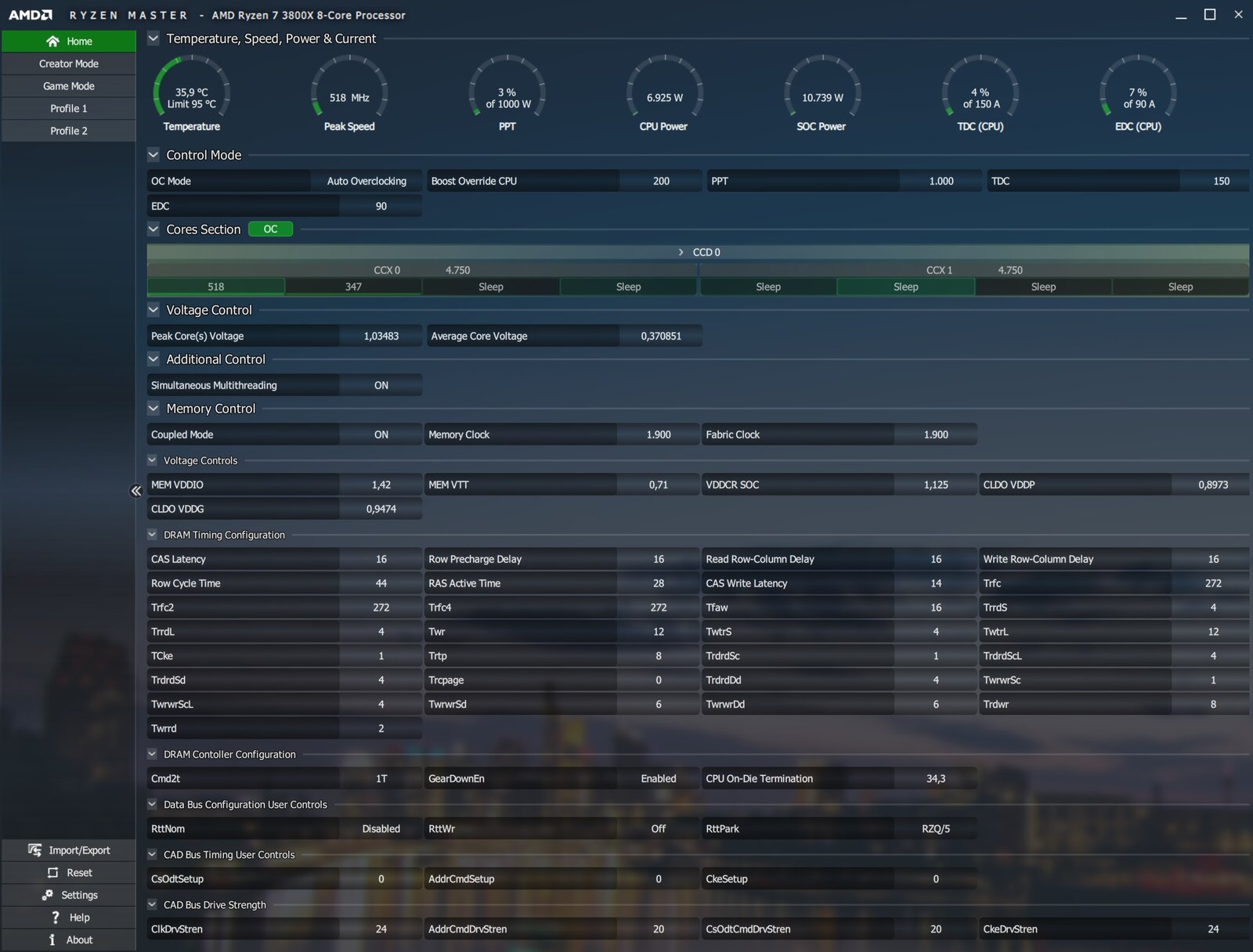This screenshot has height=952, width=1253.
Task: Click RttPark value RZQ/5
Action: [936, 828]
